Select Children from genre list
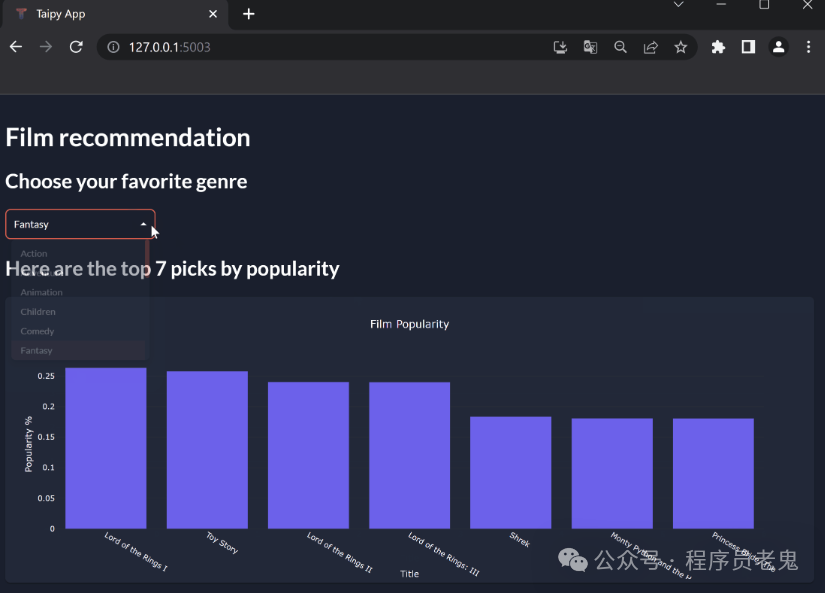 click(78, 311)
